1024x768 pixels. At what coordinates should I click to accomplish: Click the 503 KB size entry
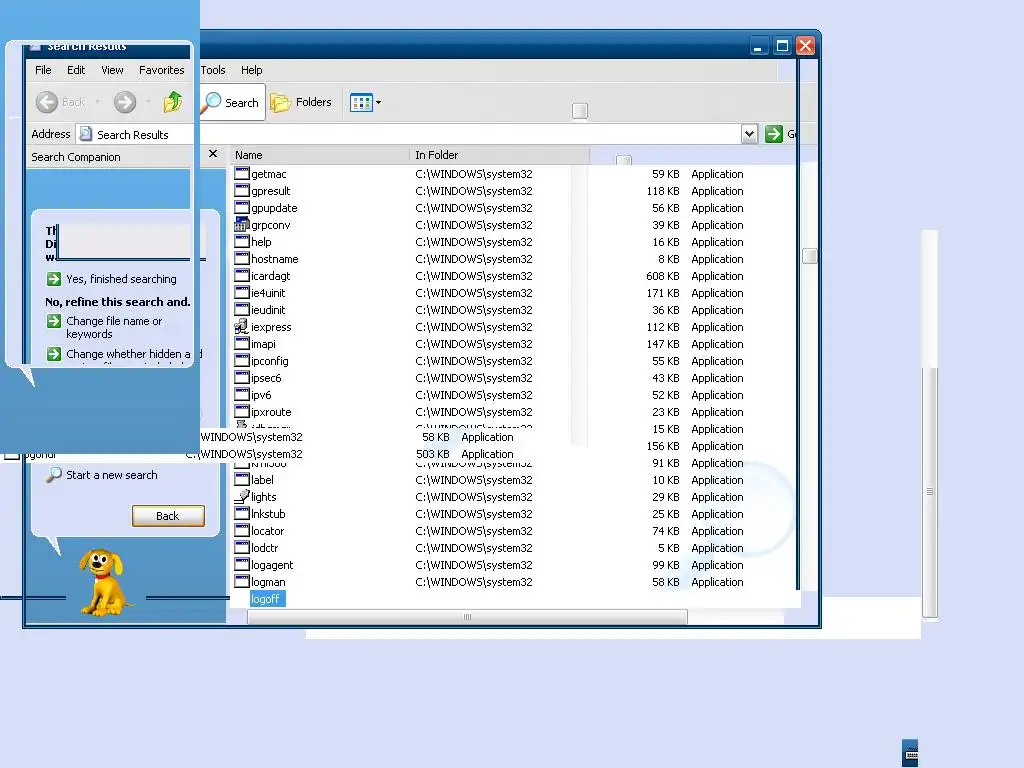[x=432, y=454]
